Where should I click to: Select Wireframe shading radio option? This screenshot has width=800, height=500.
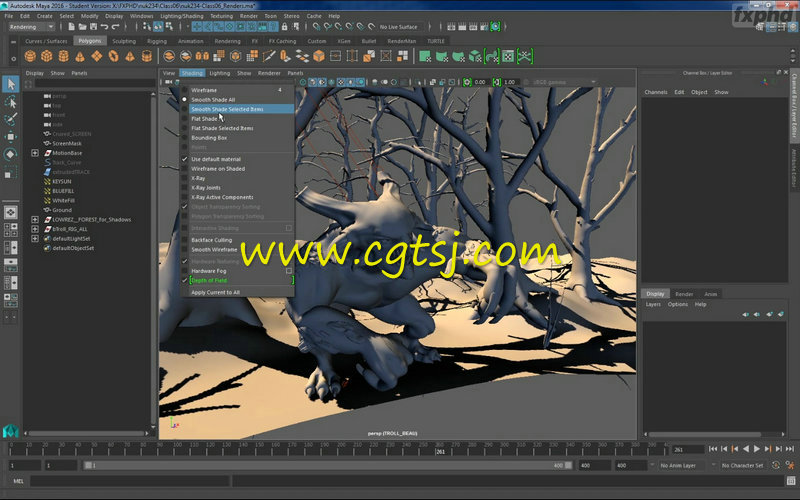coord(204,90)
